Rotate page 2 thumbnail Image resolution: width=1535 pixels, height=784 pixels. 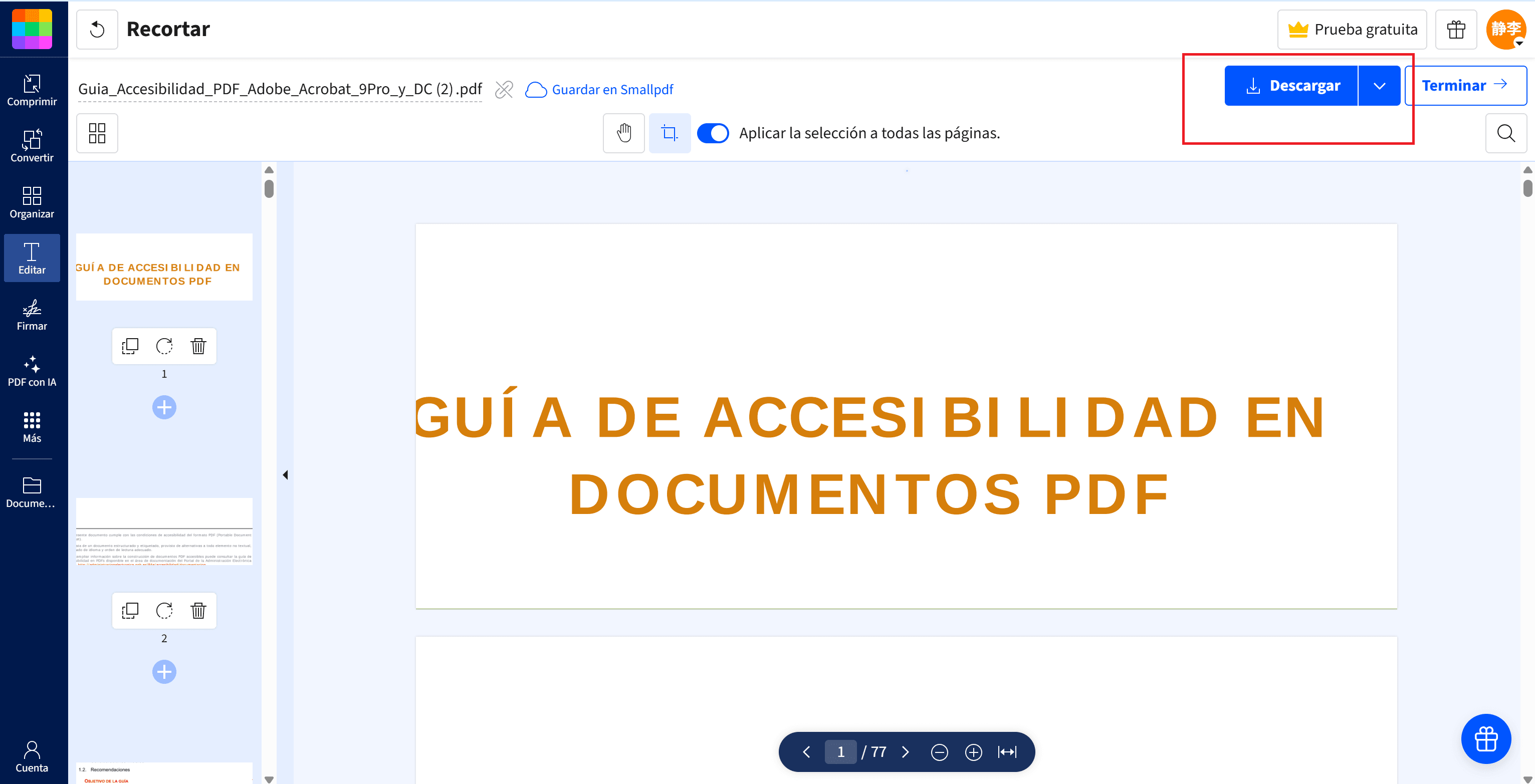click(164, 611)
